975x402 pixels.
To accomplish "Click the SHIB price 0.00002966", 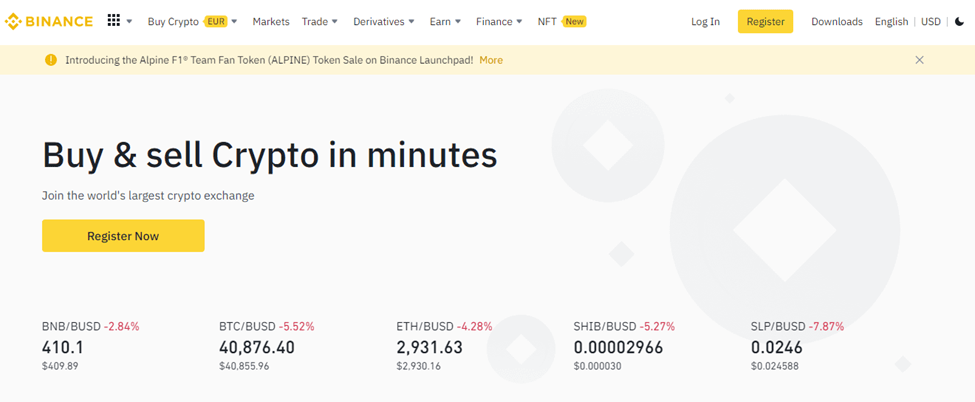I will pos(618,347).
